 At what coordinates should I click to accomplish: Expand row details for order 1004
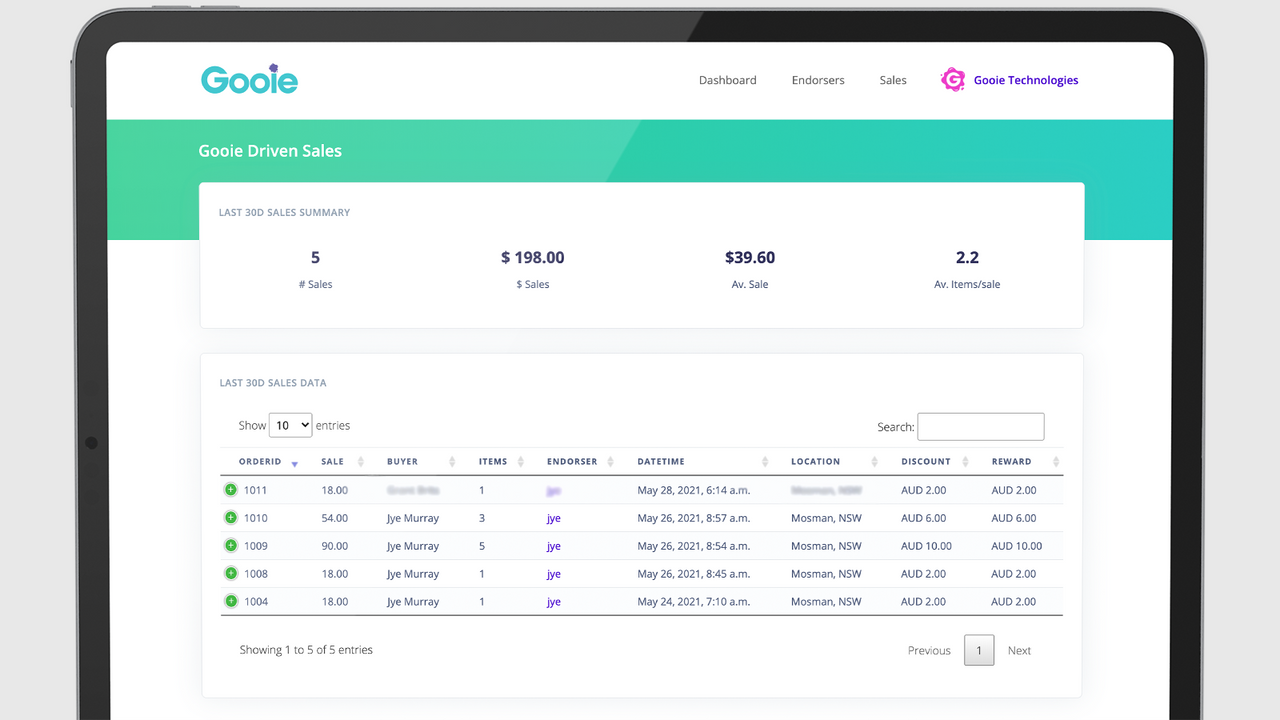point(231,602)
